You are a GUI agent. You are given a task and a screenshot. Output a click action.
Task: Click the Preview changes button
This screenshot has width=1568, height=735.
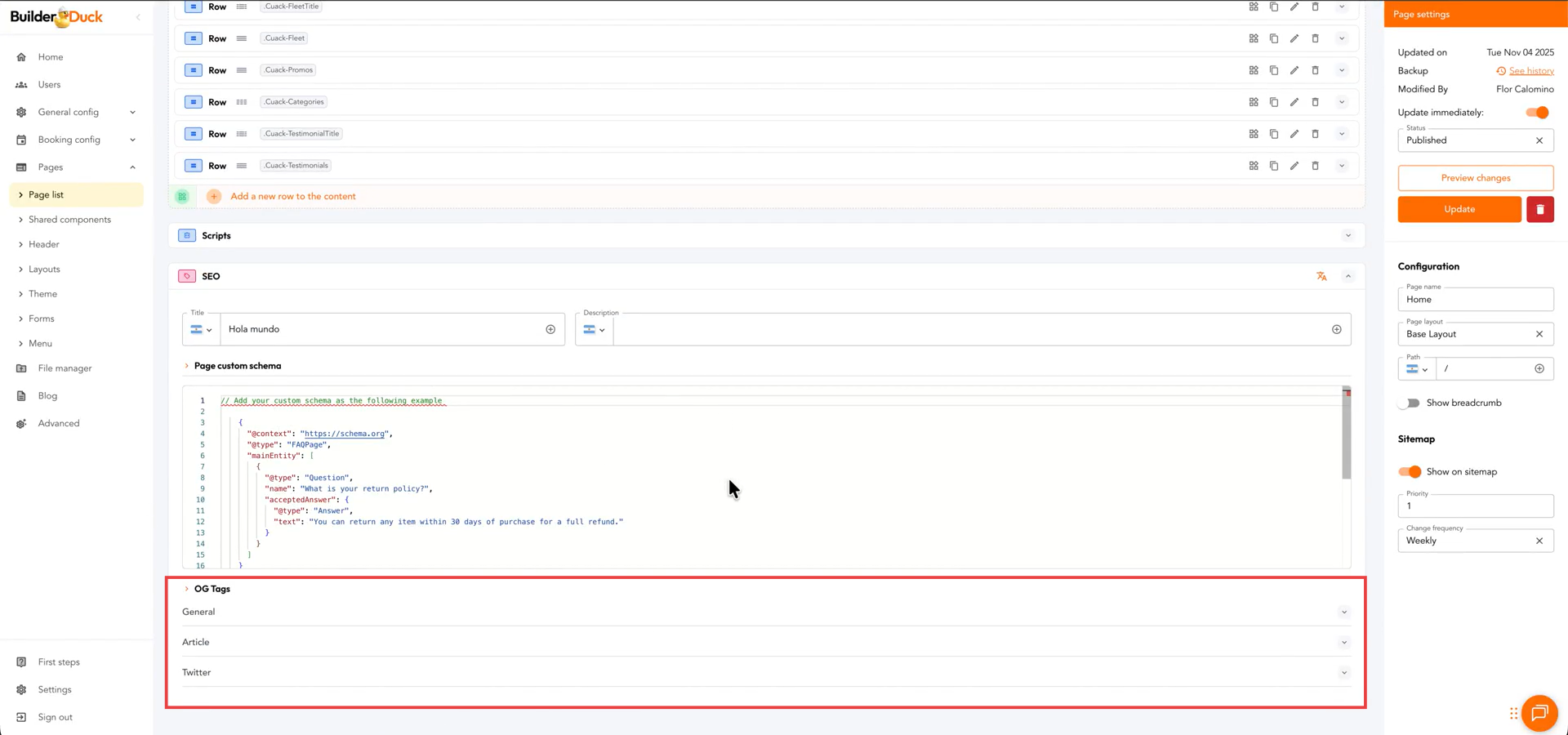[x=1475, y=178]
